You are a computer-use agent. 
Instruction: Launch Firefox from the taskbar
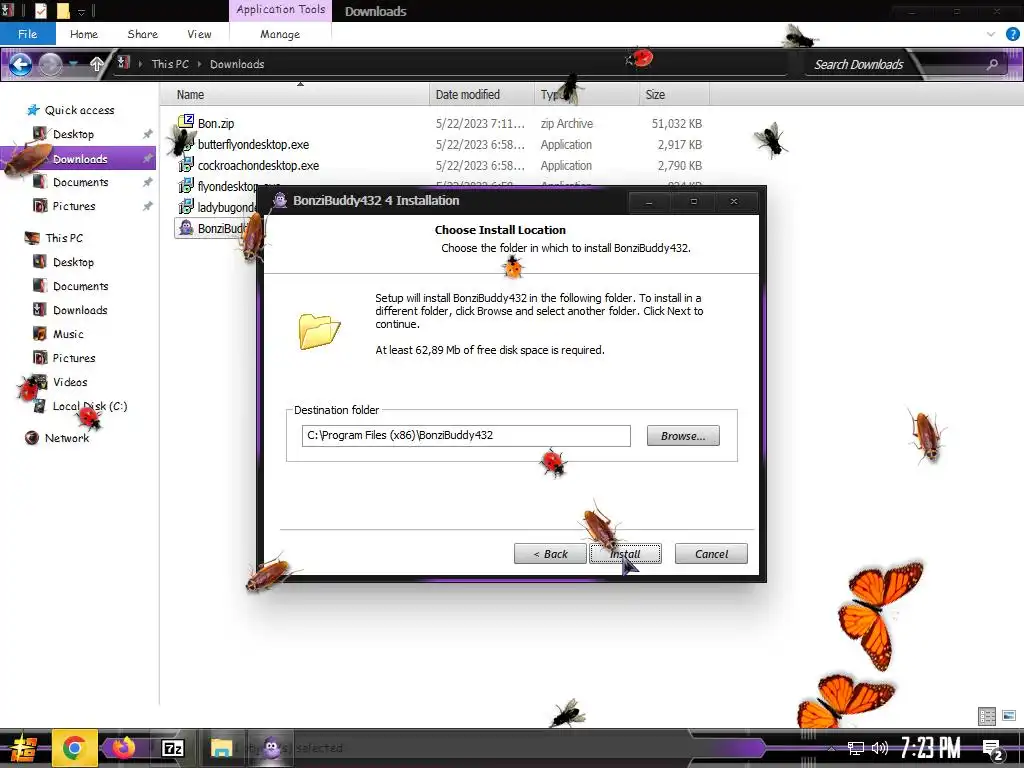pos(122,748)
